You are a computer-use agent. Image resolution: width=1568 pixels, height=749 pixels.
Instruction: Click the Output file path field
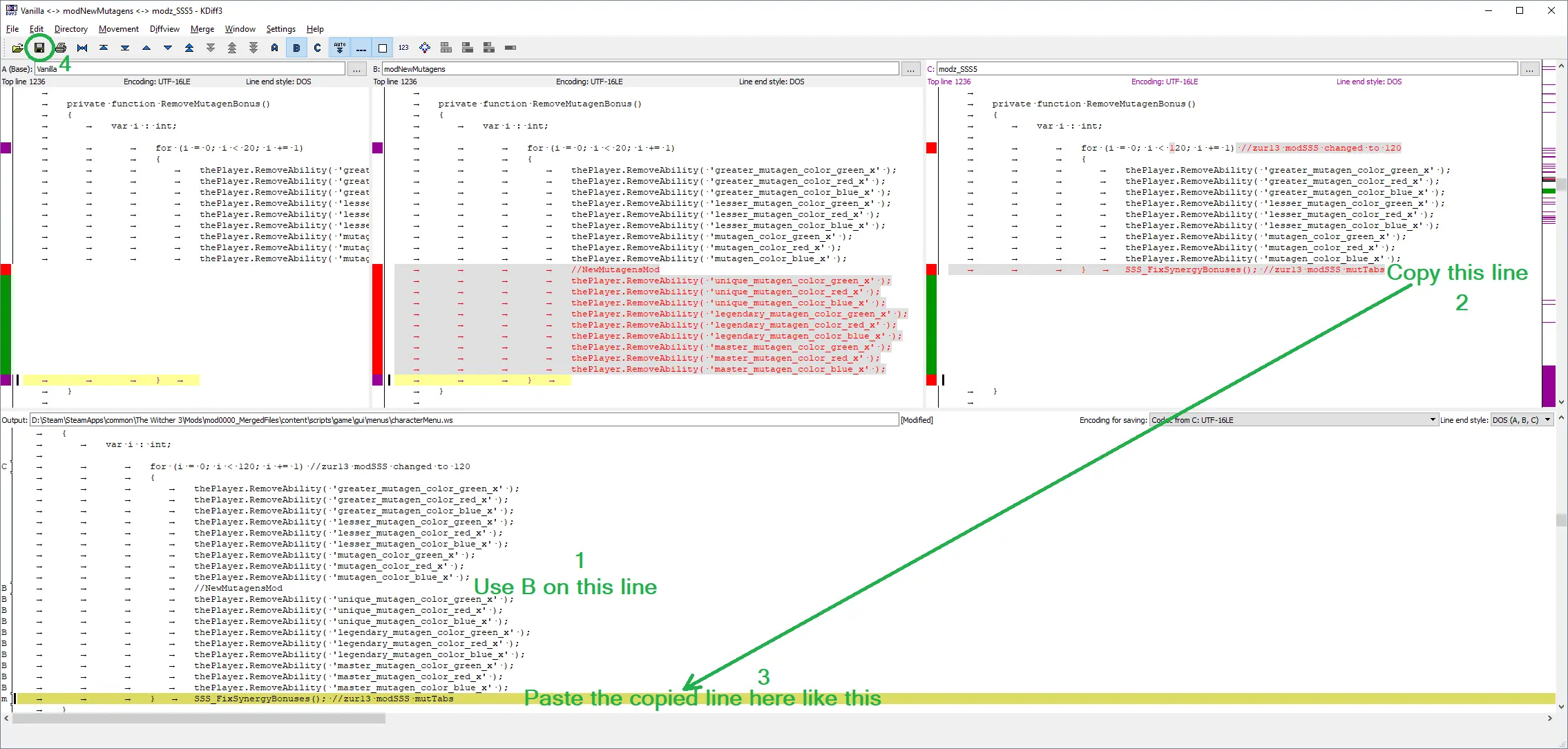(464, 420)
